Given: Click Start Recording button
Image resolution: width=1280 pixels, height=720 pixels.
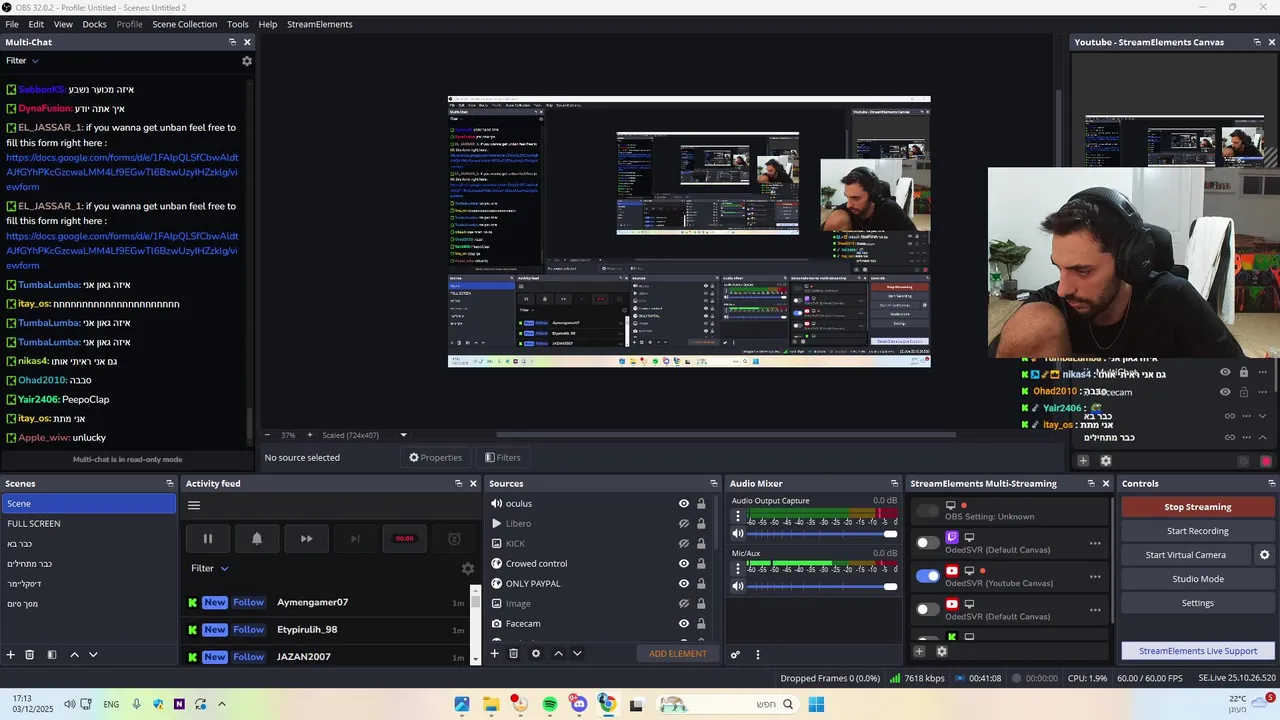Looking at the screenshot, I should tap(1197, 531).
